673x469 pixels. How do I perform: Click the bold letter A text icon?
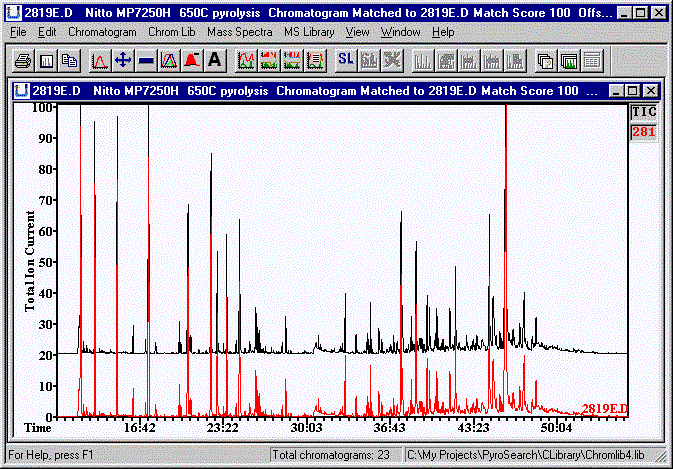215,61
